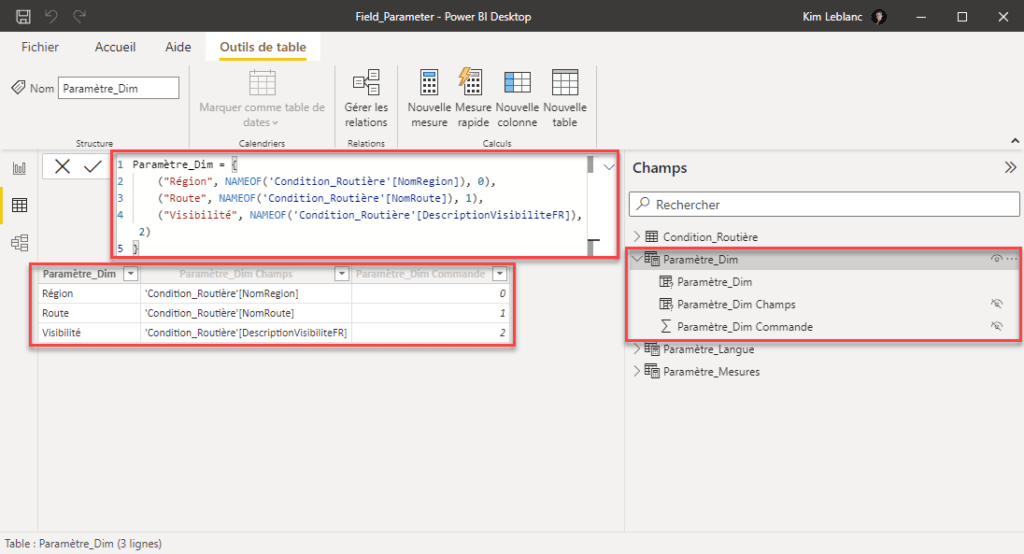
Task: Create a Mesure rapide
Action: click(x=473, y=99)
